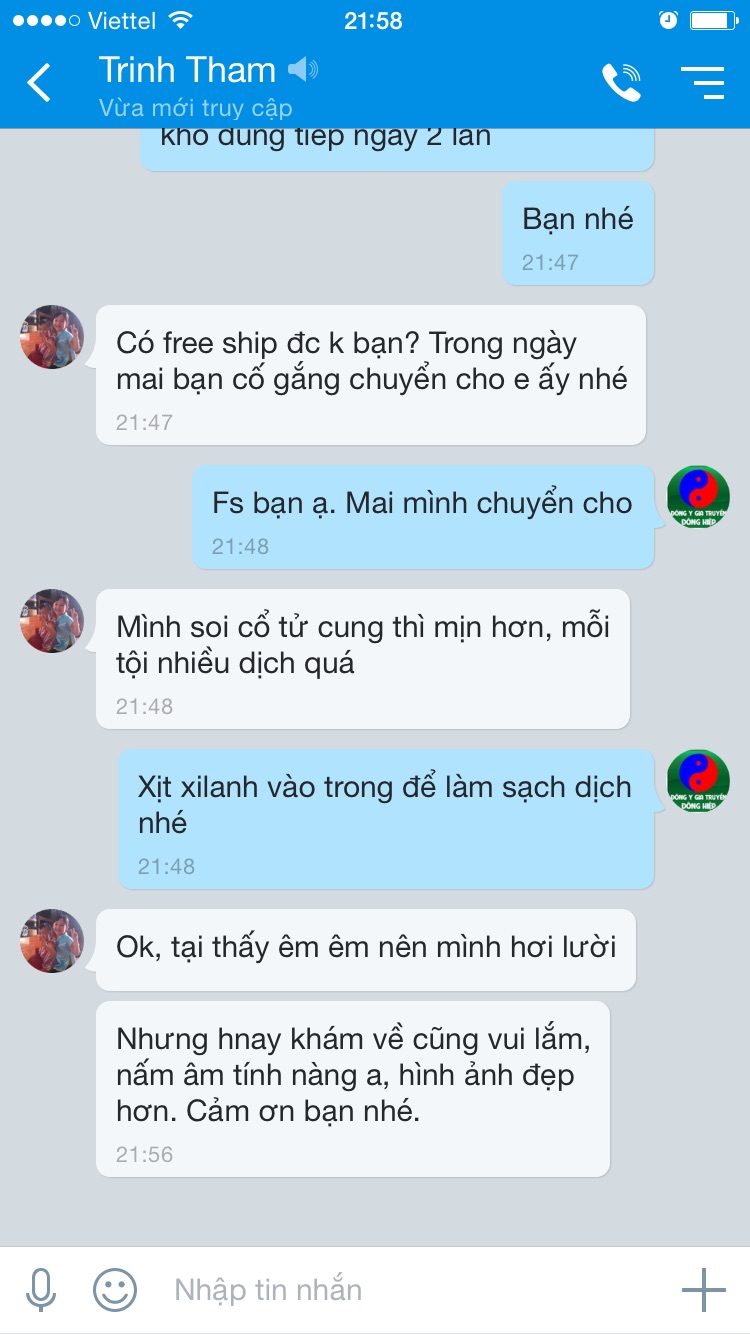
Task: Tap the 21:58 clock in status bar
Action: [373, 20]
